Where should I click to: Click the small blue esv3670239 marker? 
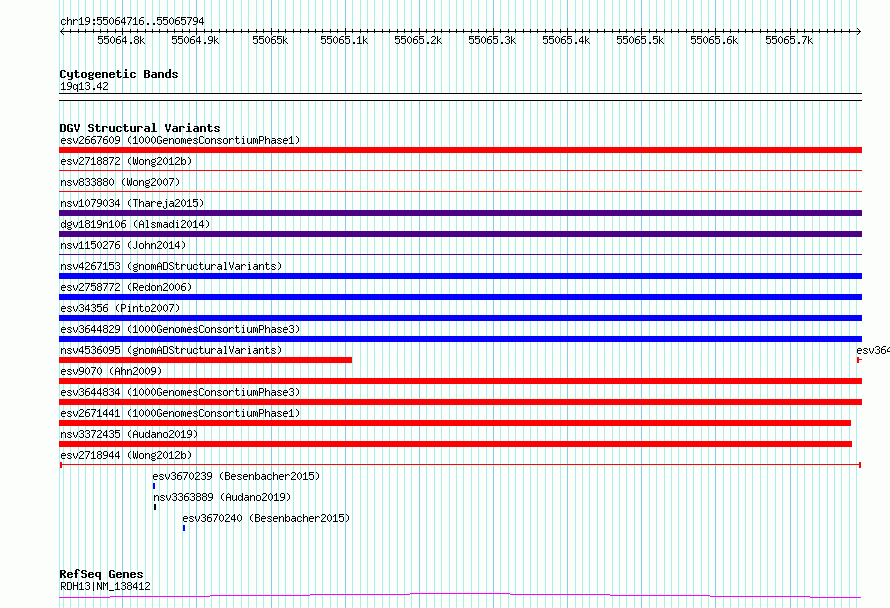154,486
